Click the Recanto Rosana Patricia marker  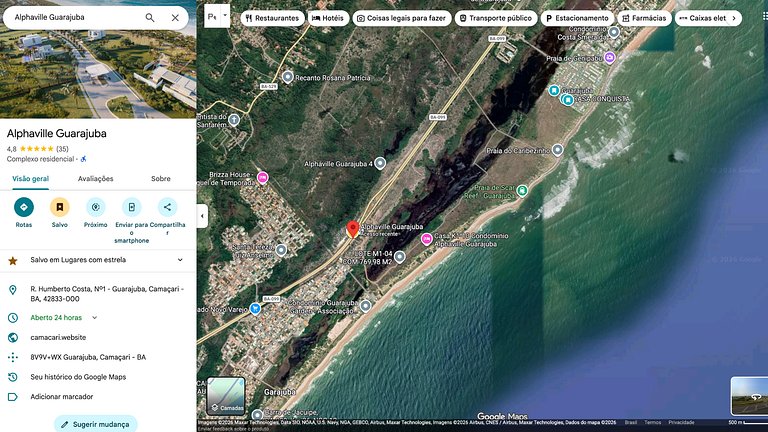coord(288,77)
